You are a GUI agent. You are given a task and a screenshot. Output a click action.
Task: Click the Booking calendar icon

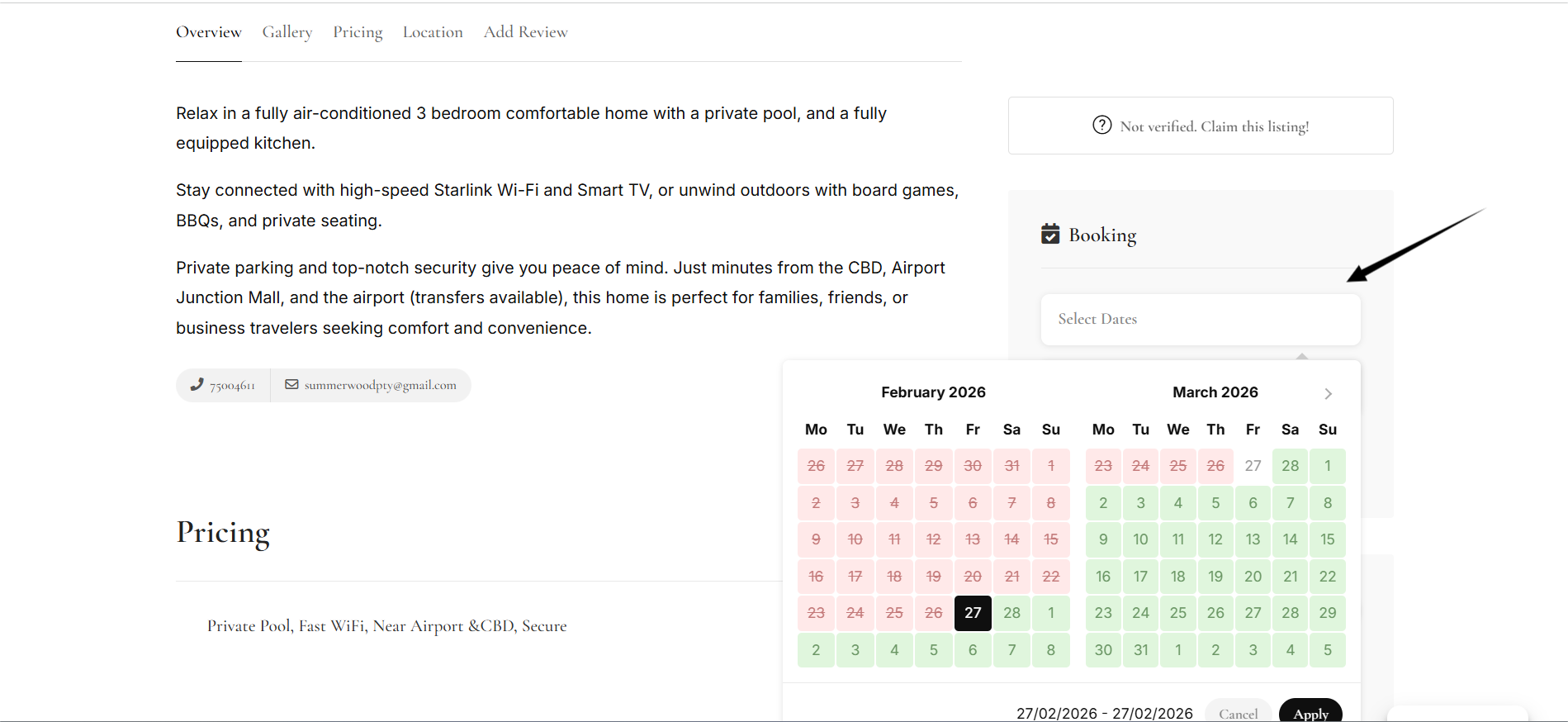[x=1050, y=235]
